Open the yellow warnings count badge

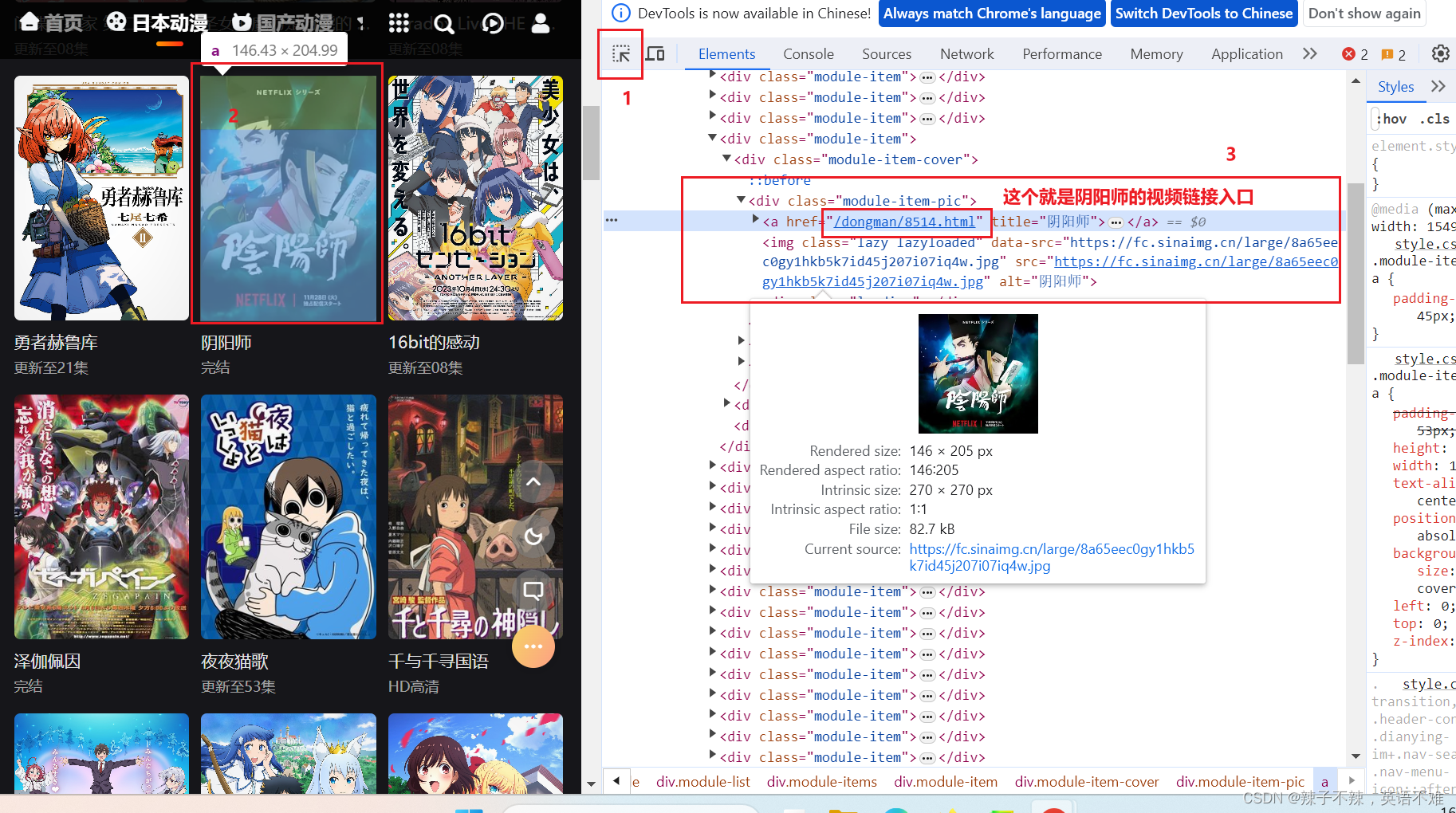click(x=1394, y=54)
